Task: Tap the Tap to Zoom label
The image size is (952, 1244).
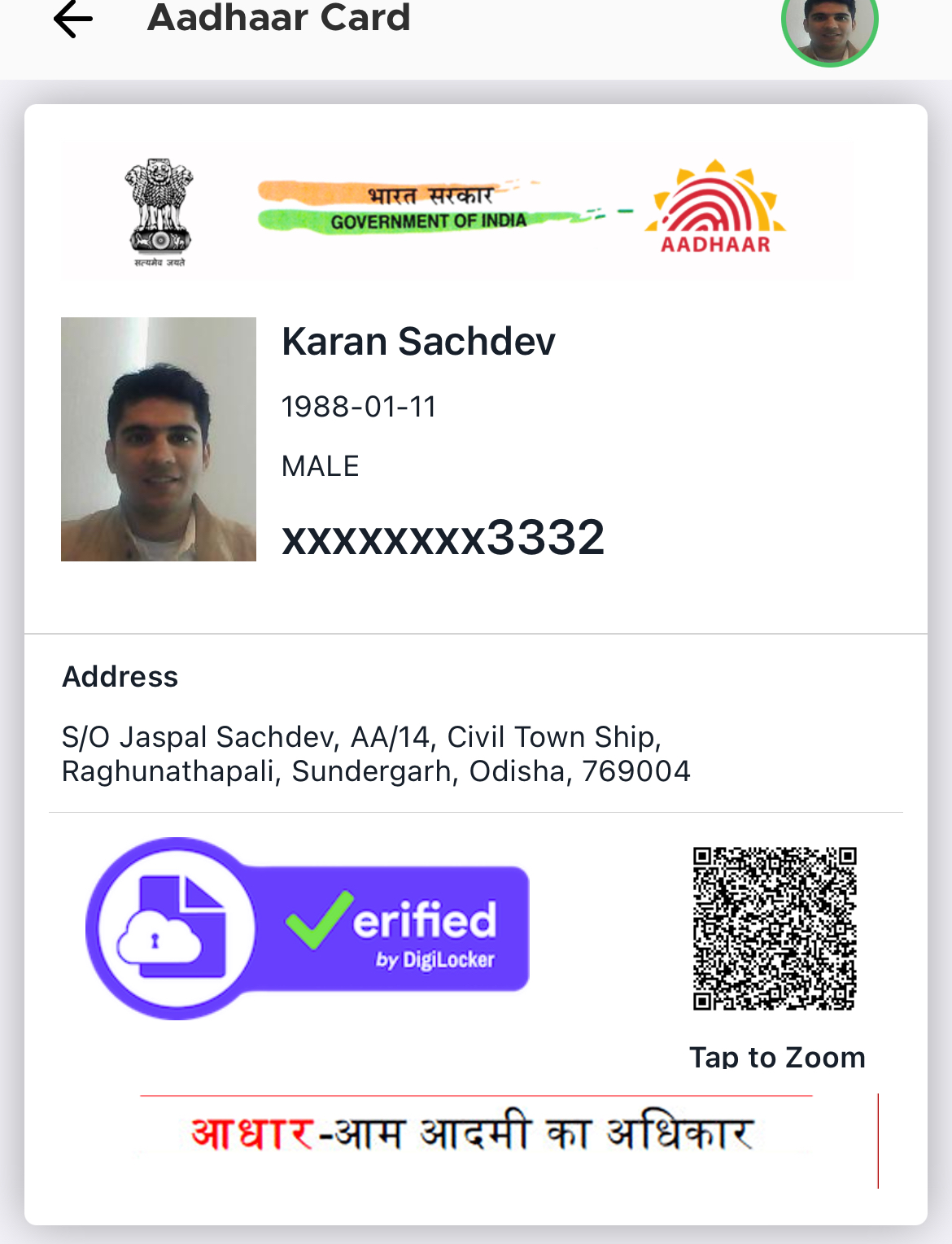Action: [x=777, y=1057]
